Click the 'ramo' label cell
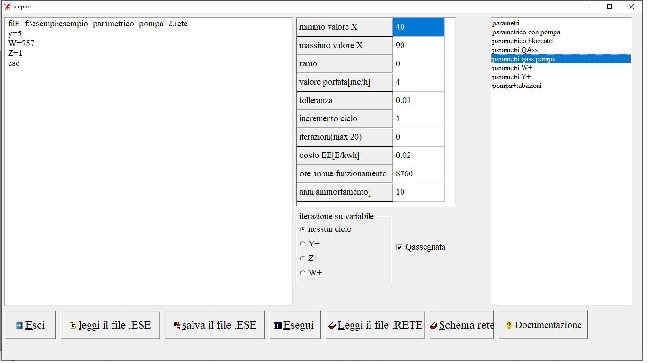 [x=344, y=64]
